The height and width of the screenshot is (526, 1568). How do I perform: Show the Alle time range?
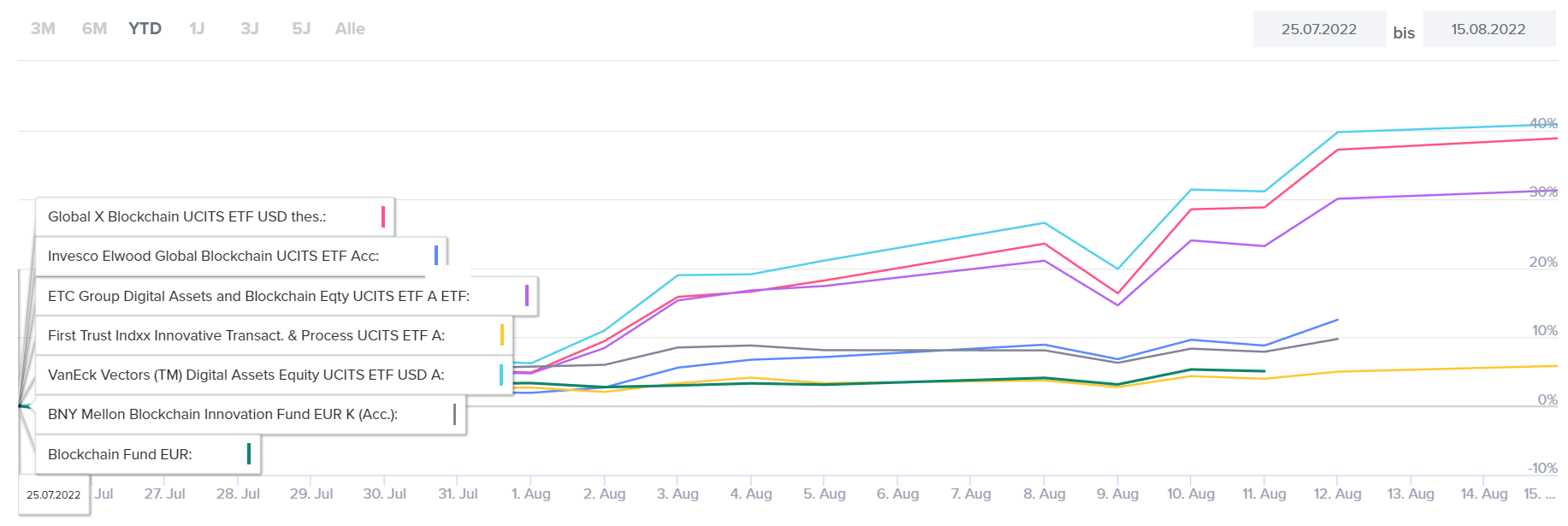pos(350,29)
